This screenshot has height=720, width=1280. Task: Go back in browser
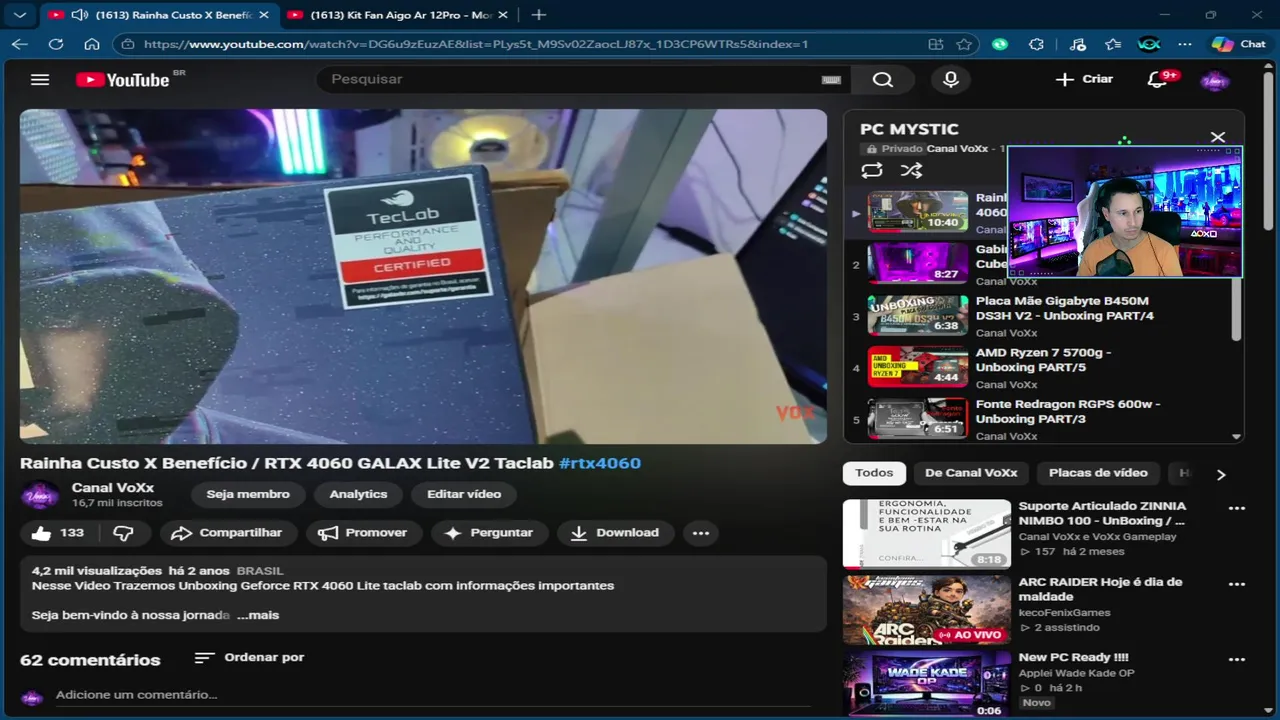(x=20, y=44)
